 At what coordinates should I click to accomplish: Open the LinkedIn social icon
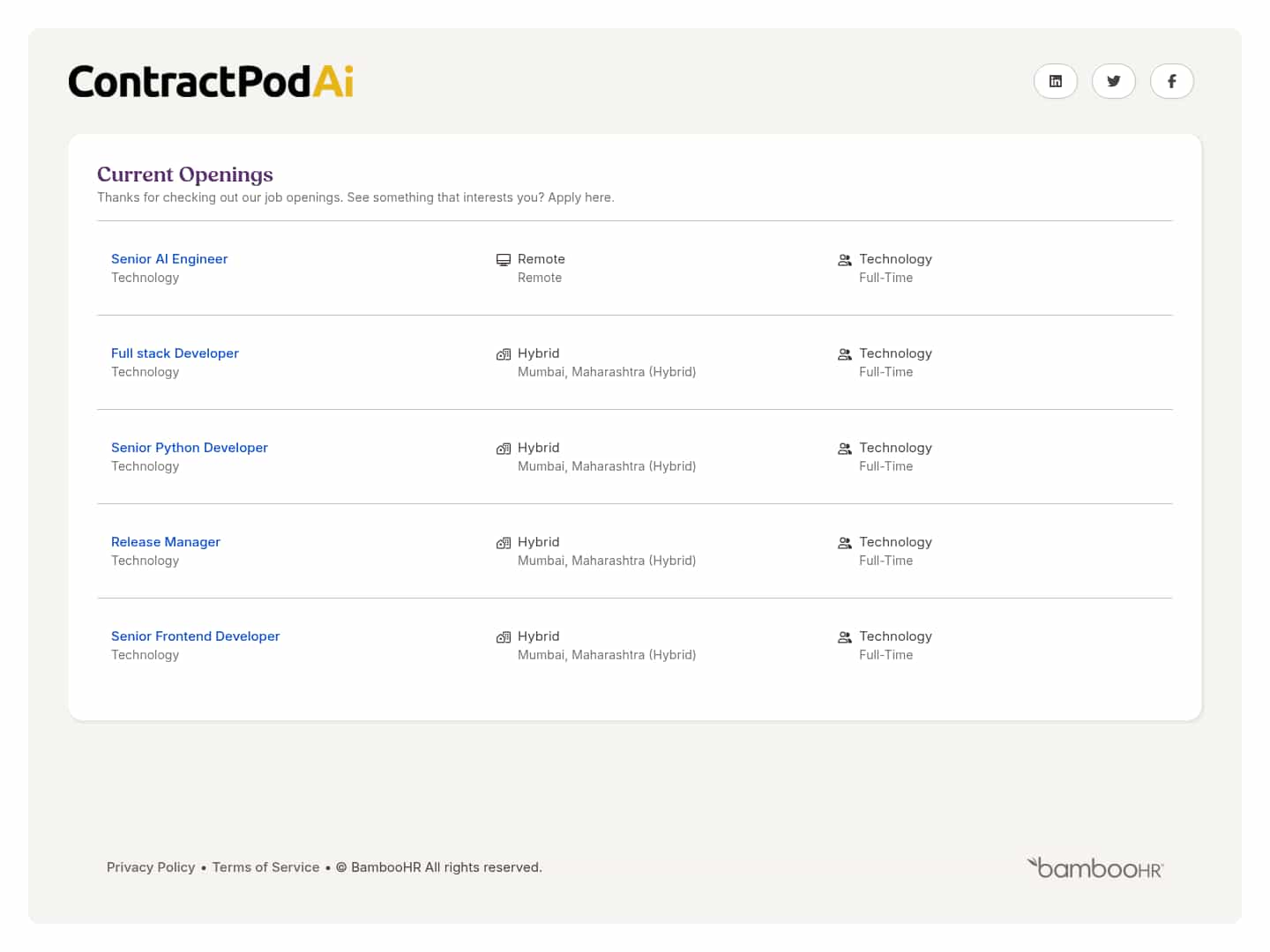(x=1055, y=81)
